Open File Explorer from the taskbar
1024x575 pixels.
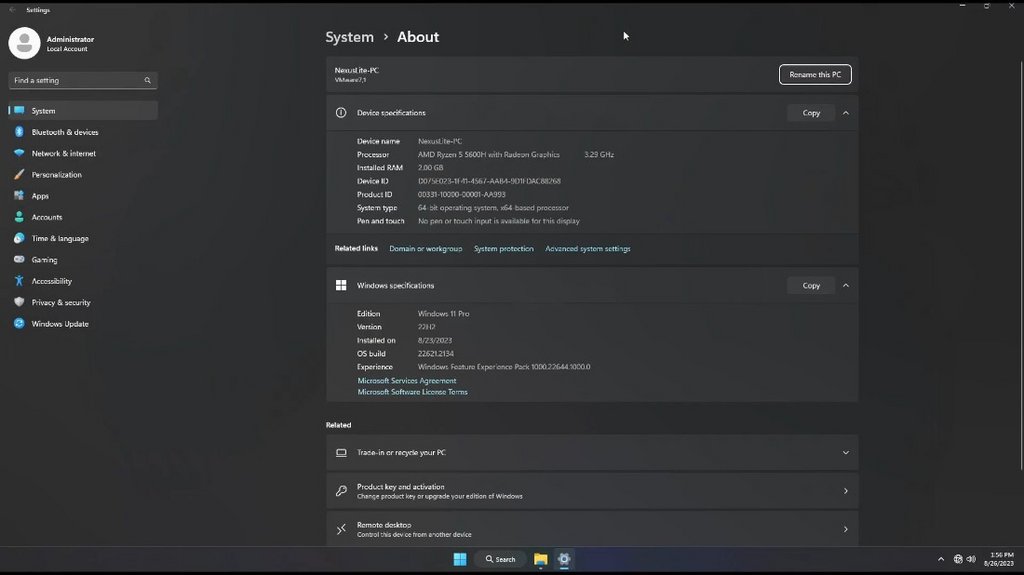tap(540, 559)
